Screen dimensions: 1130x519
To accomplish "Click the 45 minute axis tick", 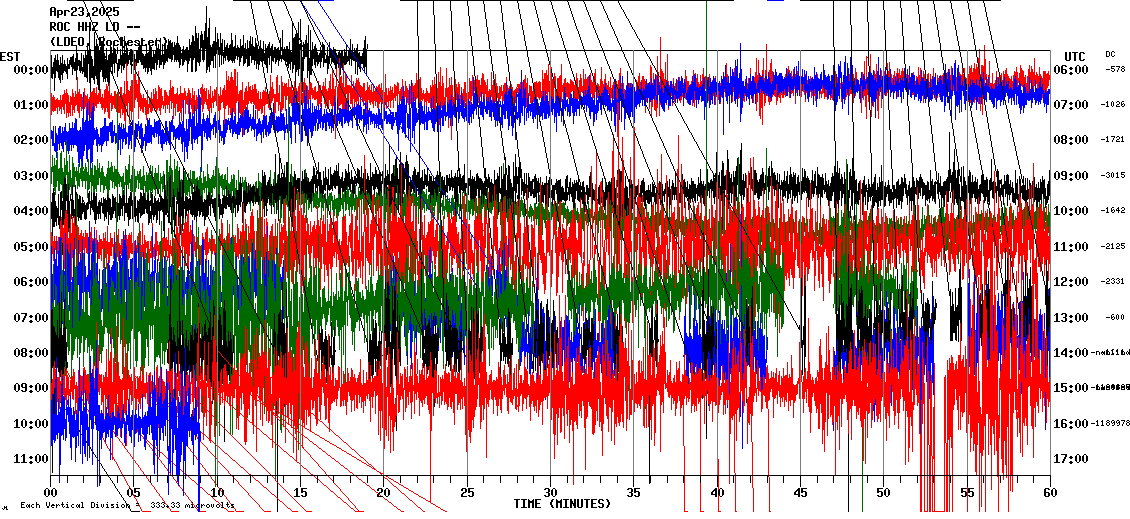I will [x=800, y=493].
